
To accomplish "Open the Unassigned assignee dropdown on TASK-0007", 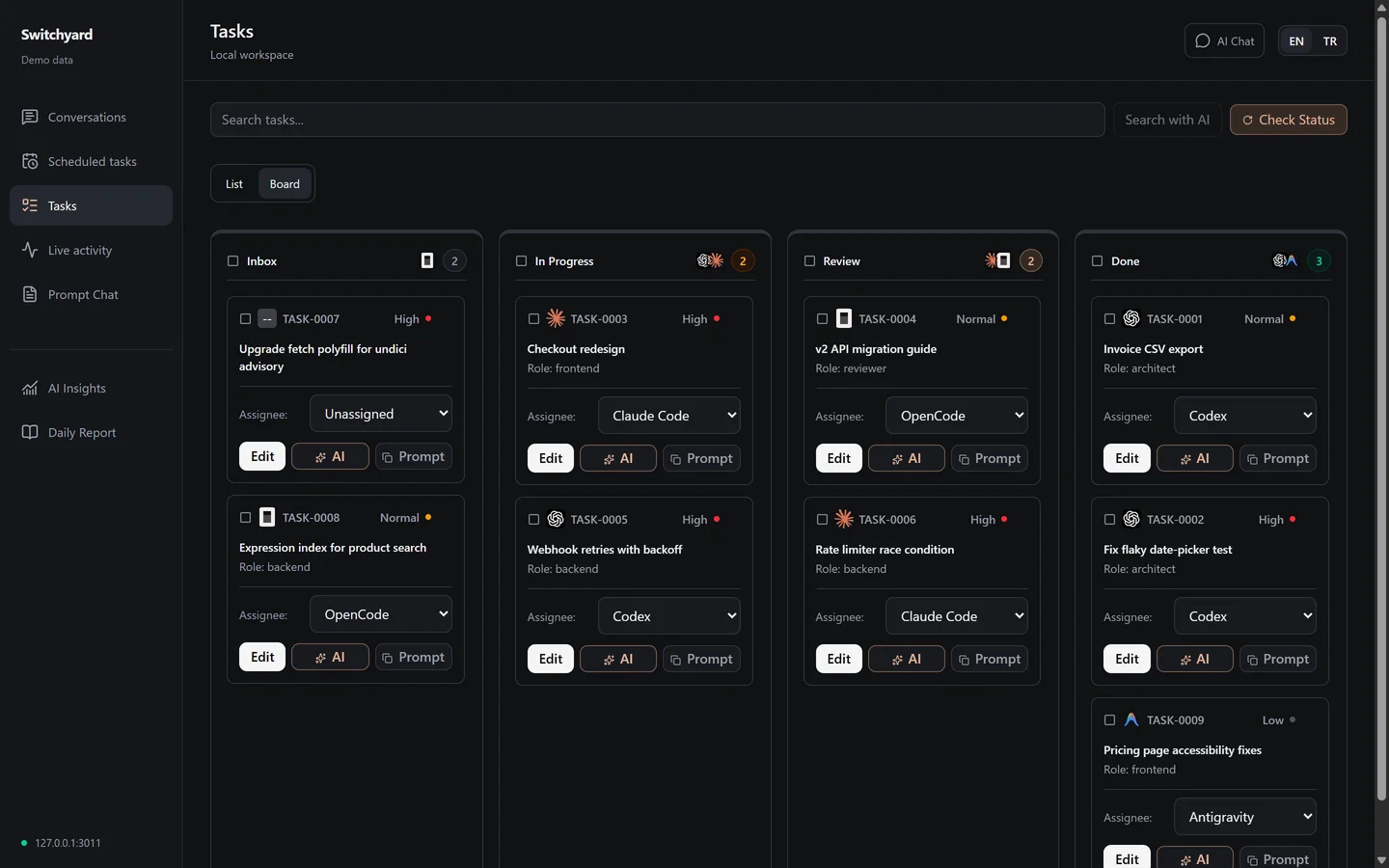I will pyautogui.click(x=381, y=414).
